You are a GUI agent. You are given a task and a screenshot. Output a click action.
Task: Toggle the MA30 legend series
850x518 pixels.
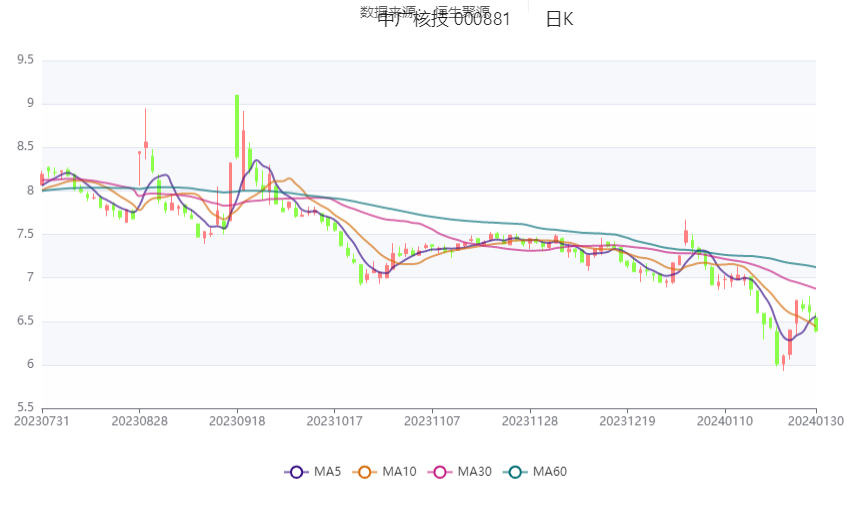pyautogui.click(x=460, y=472)
